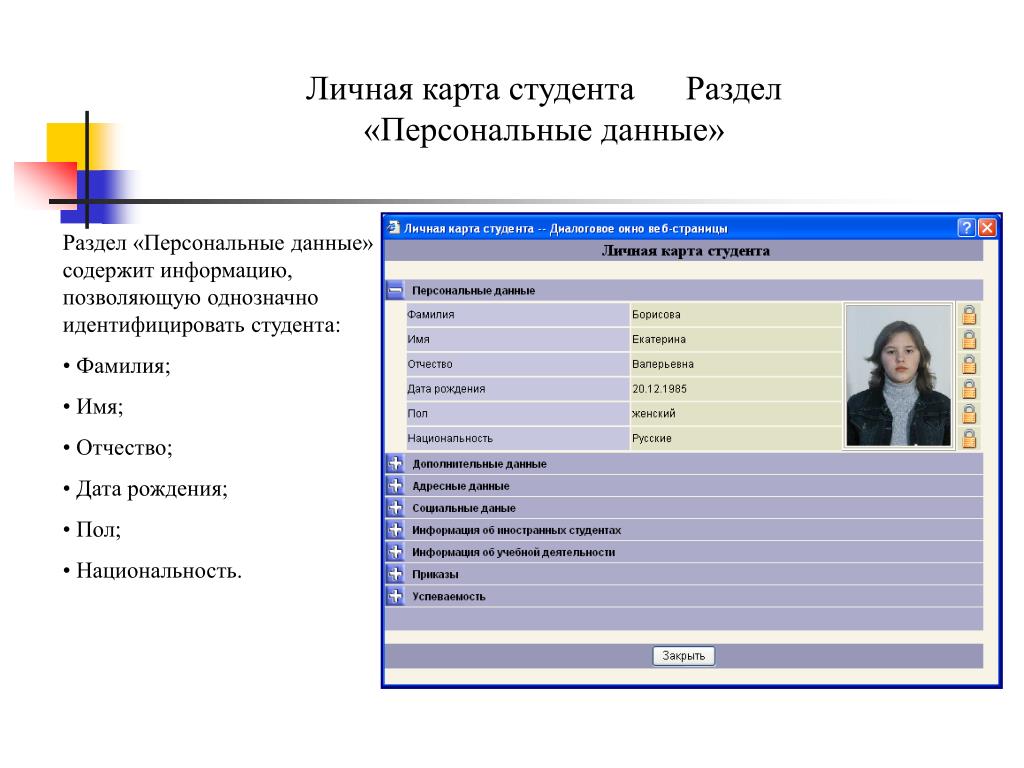
Task: Click the Адресные данные label
Action: (460, 487)
